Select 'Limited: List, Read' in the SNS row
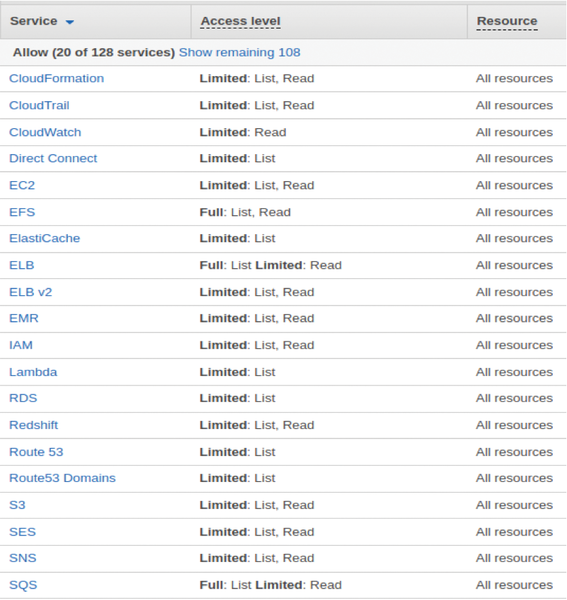 click(257, 558)
